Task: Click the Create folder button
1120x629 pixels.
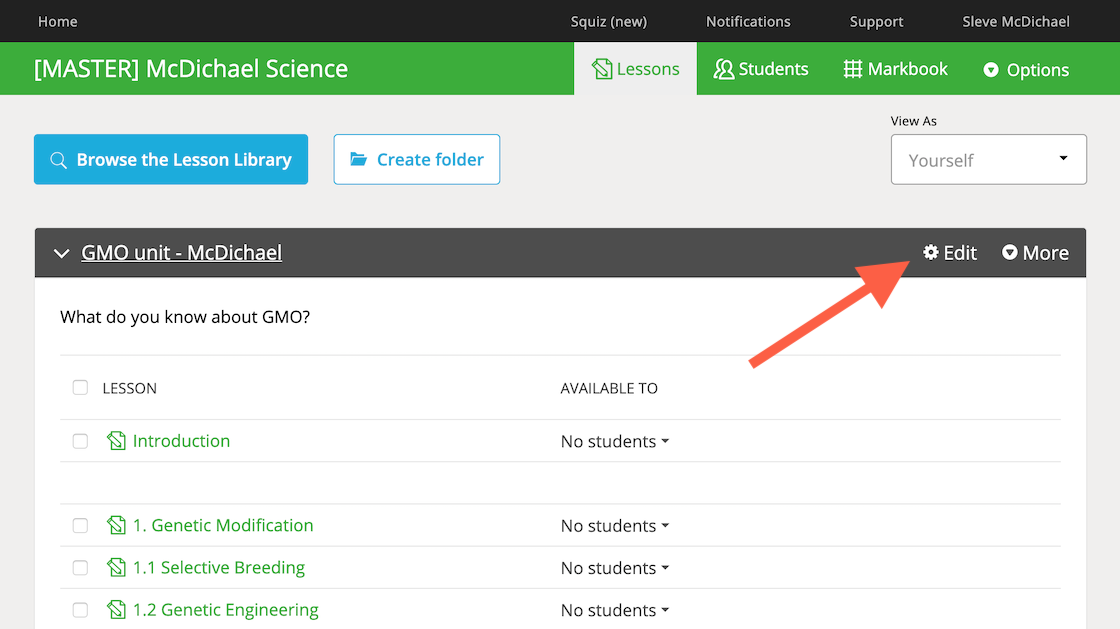Action: pos(416,159)
